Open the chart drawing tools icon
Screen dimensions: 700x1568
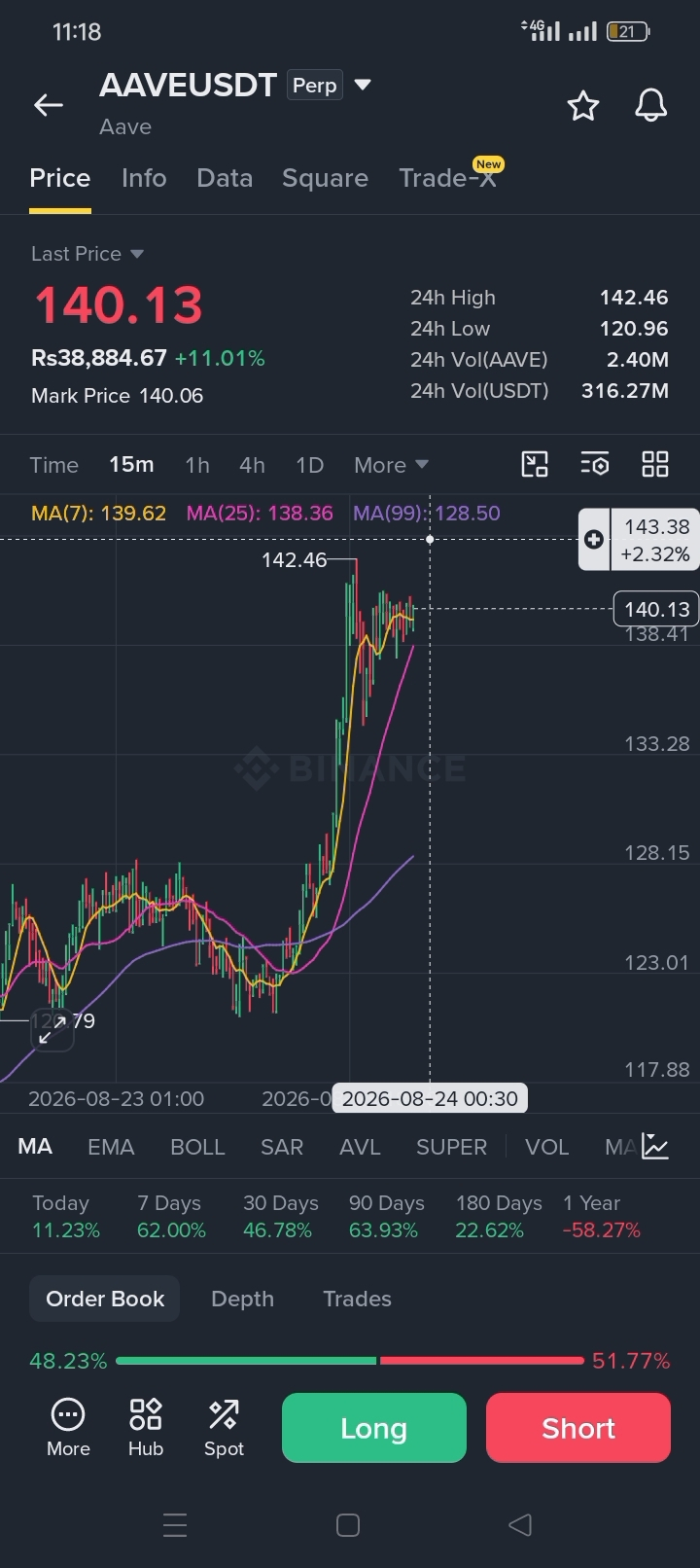point(535,464)
